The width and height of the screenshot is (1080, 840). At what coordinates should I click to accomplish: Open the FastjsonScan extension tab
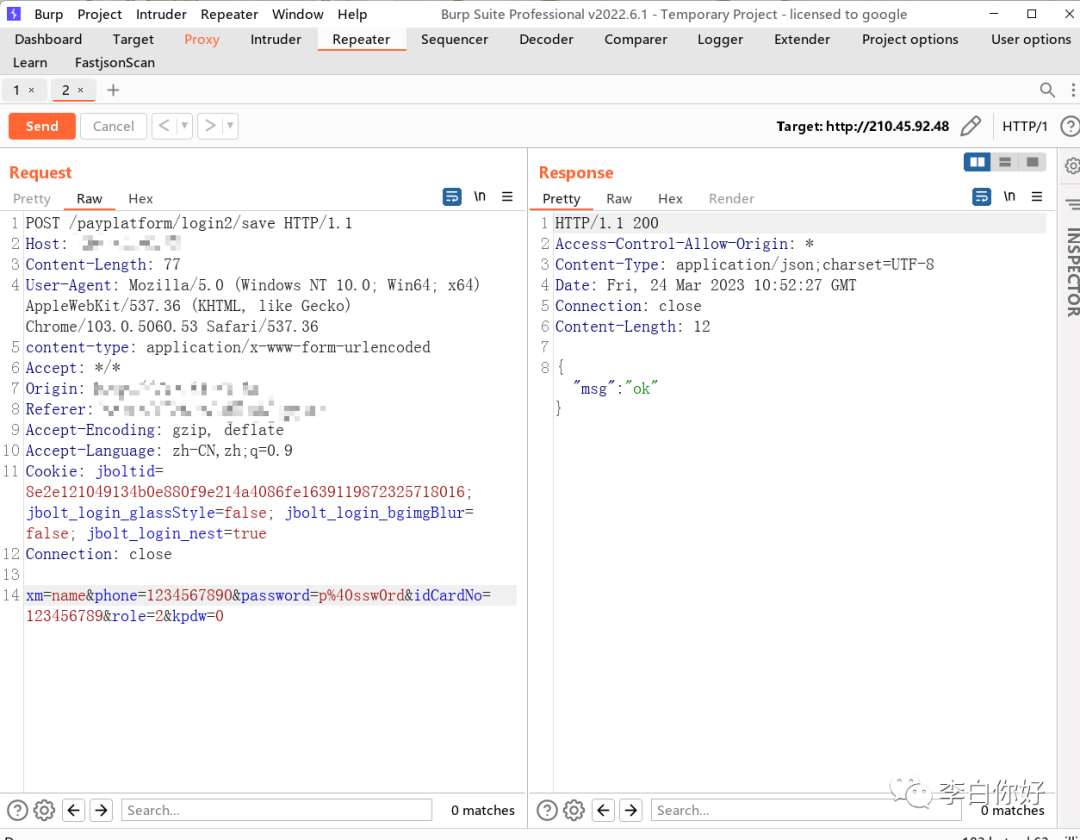[x=114, y=63]
